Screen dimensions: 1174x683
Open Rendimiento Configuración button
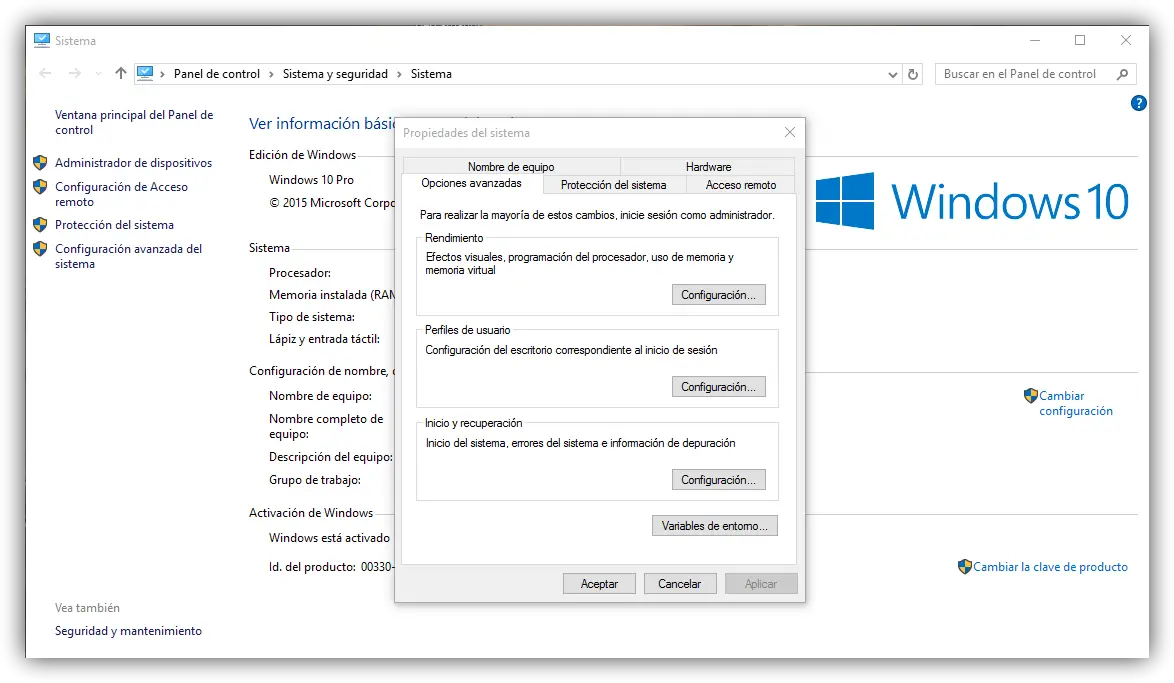click(x=718, y=295)
